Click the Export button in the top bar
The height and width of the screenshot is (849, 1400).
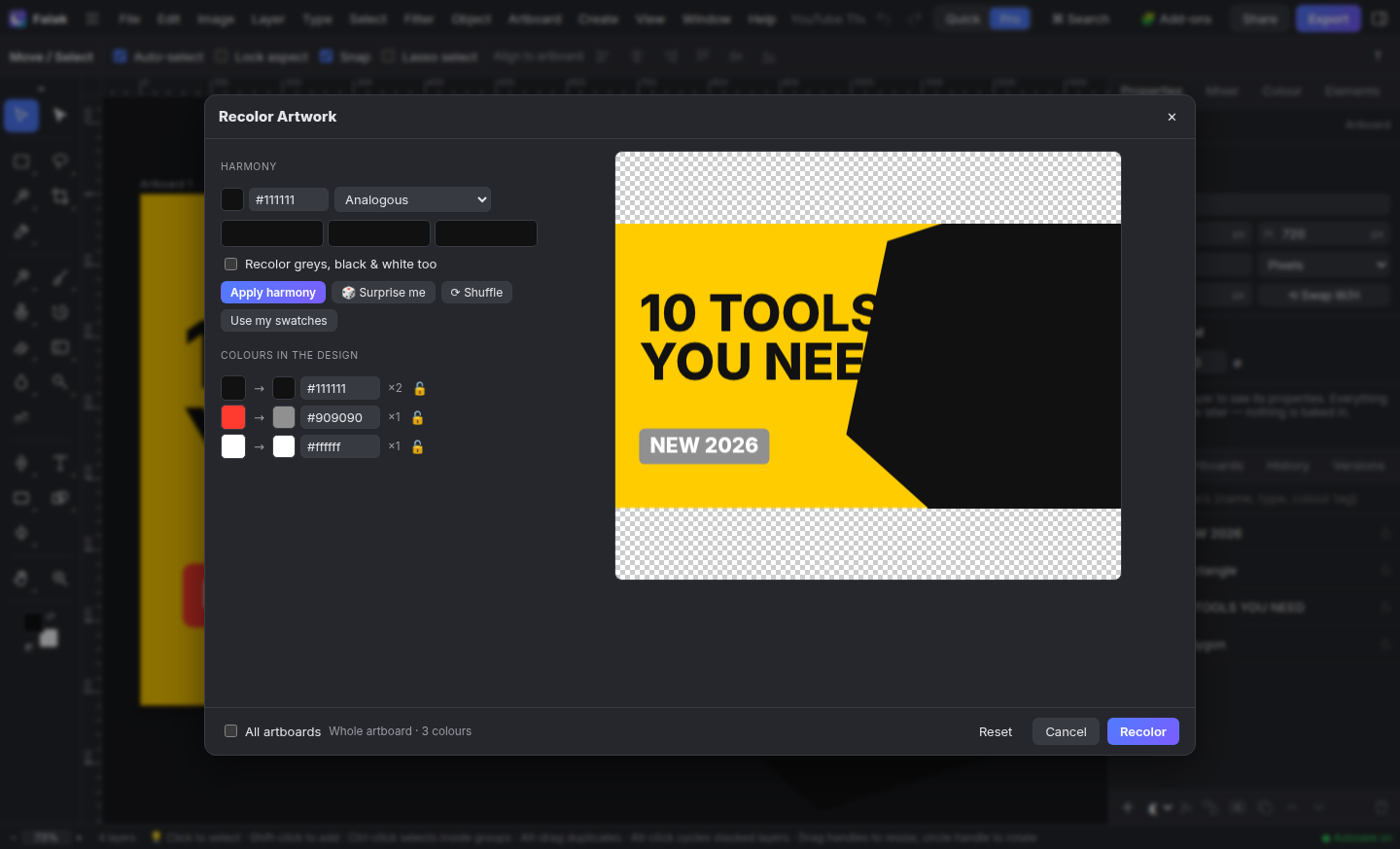point(1328,18)
